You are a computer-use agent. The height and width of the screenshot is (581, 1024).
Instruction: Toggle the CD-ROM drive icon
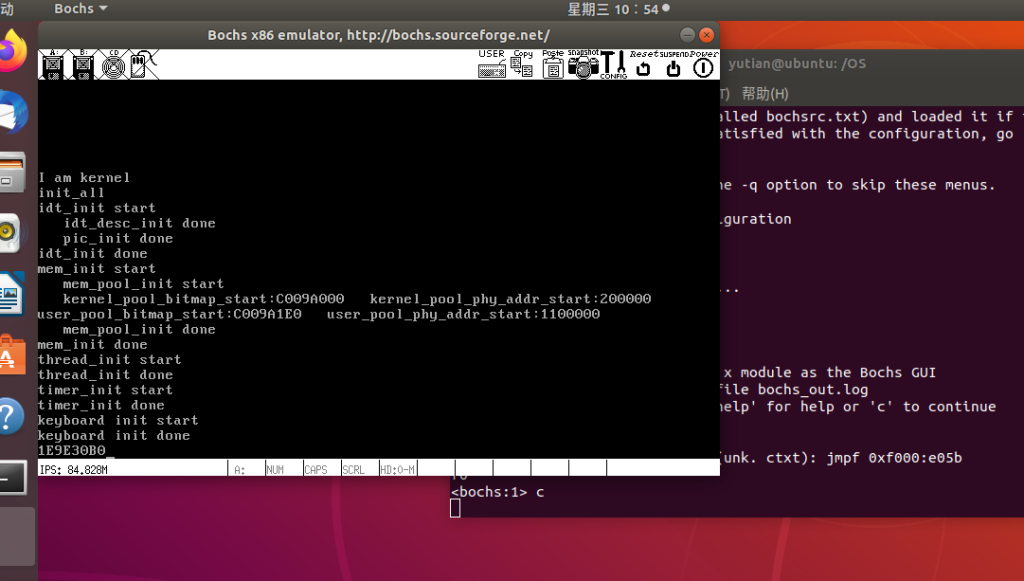113,65
